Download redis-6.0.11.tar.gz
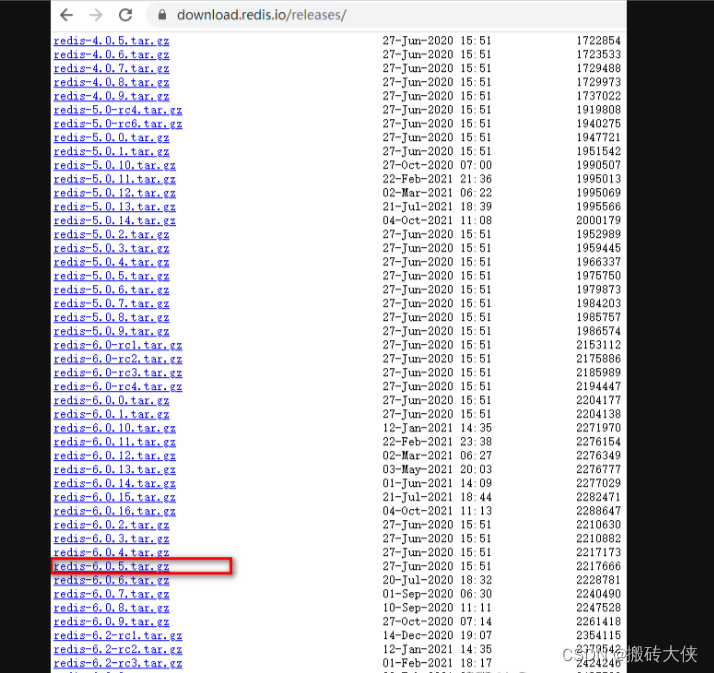The image size is (714, 673). (115, 442)
